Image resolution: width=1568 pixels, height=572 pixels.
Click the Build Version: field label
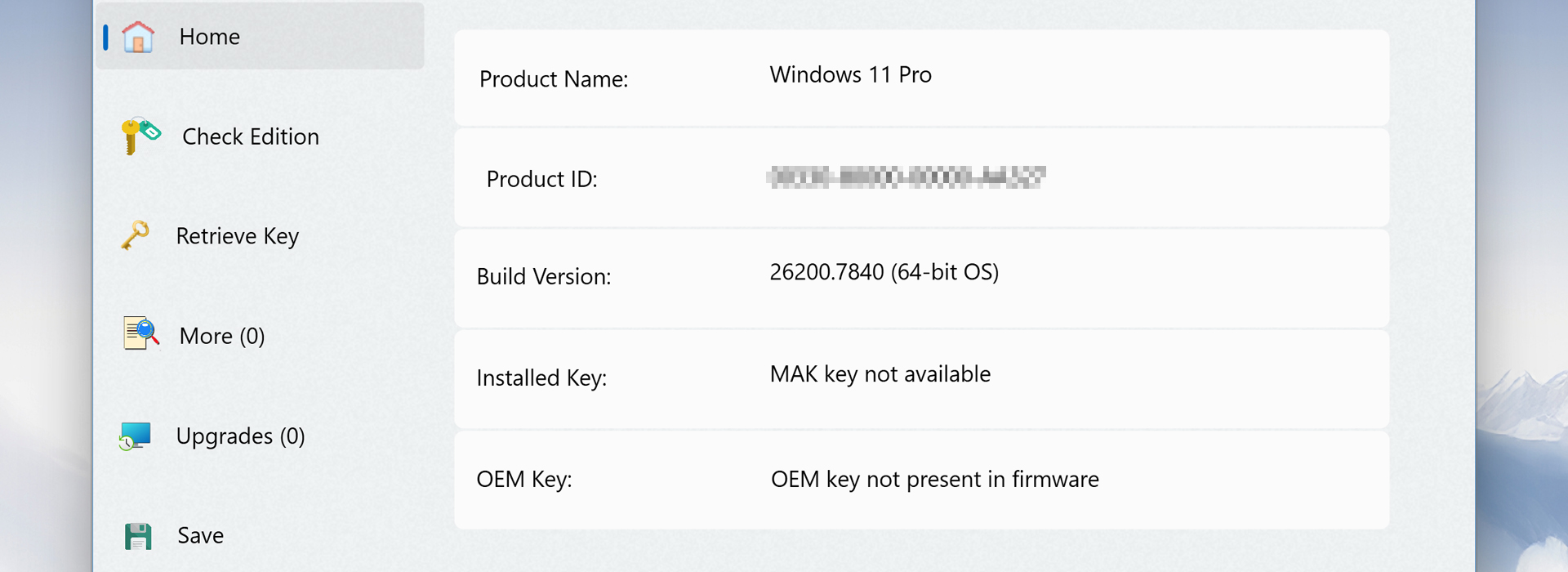coord(544,277)
